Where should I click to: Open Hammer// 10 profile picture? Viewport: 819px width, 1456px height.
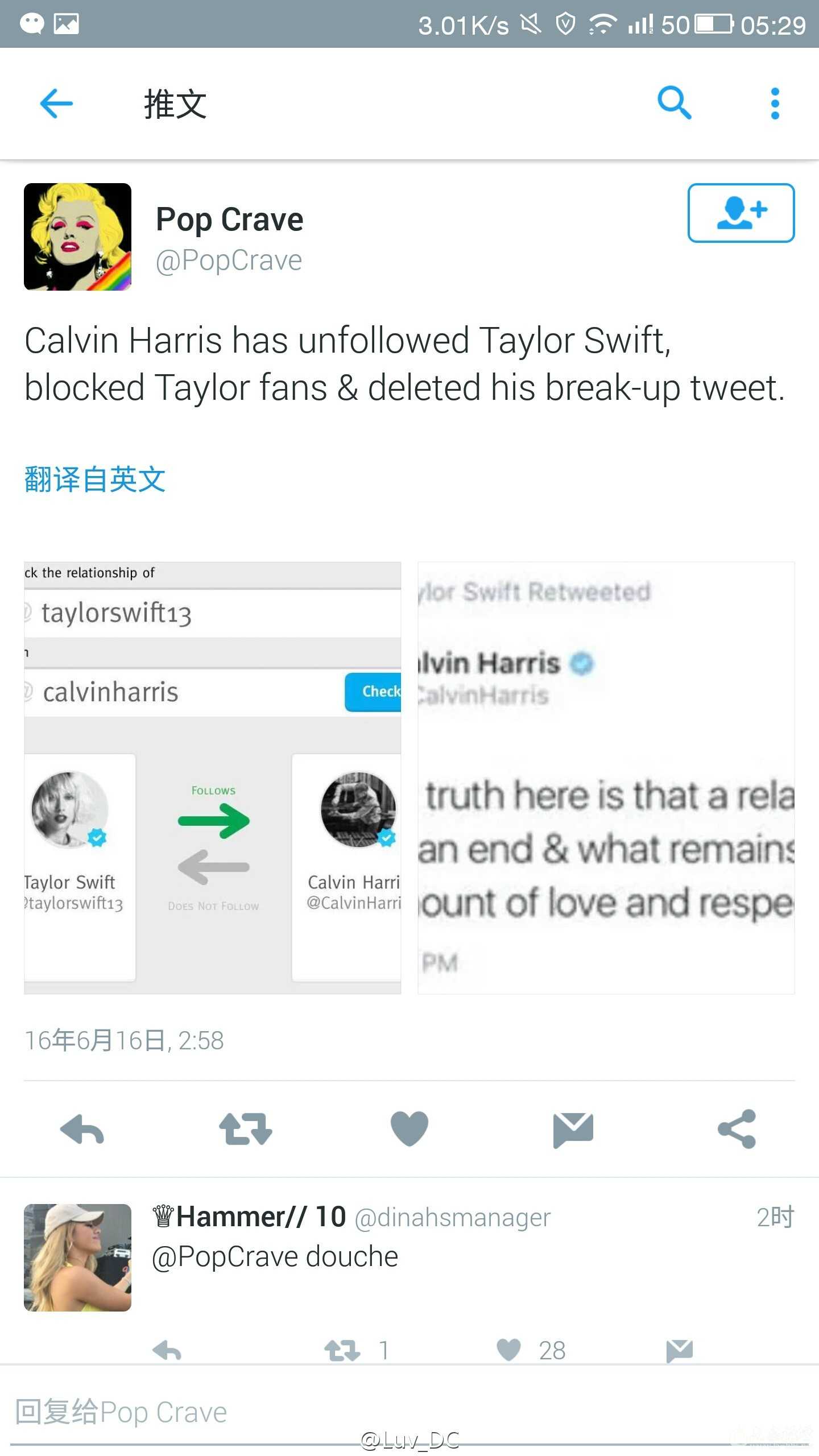click(x=77, y=1258)
